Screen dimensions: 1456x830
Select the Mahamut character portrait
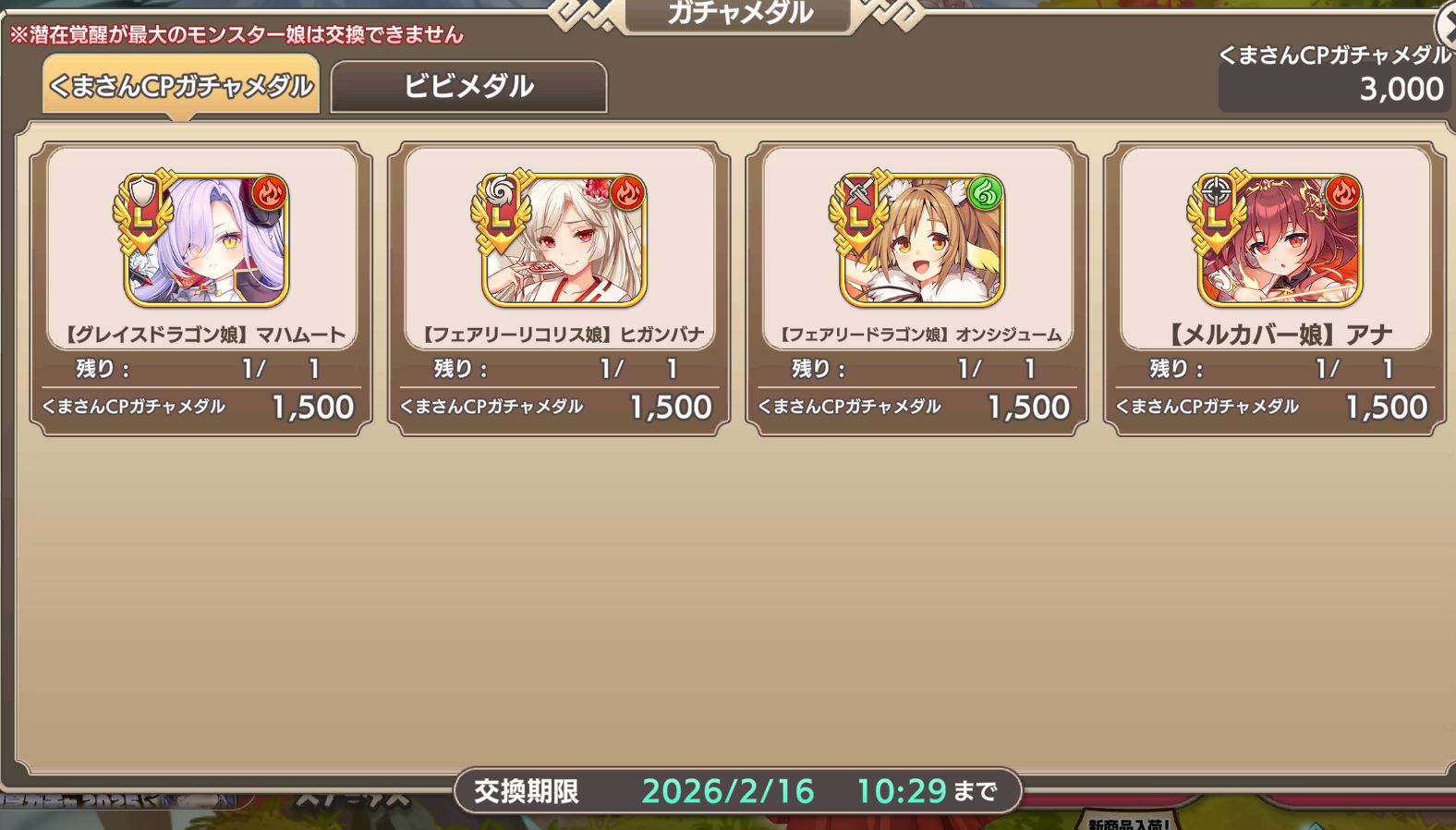(207, 241)
